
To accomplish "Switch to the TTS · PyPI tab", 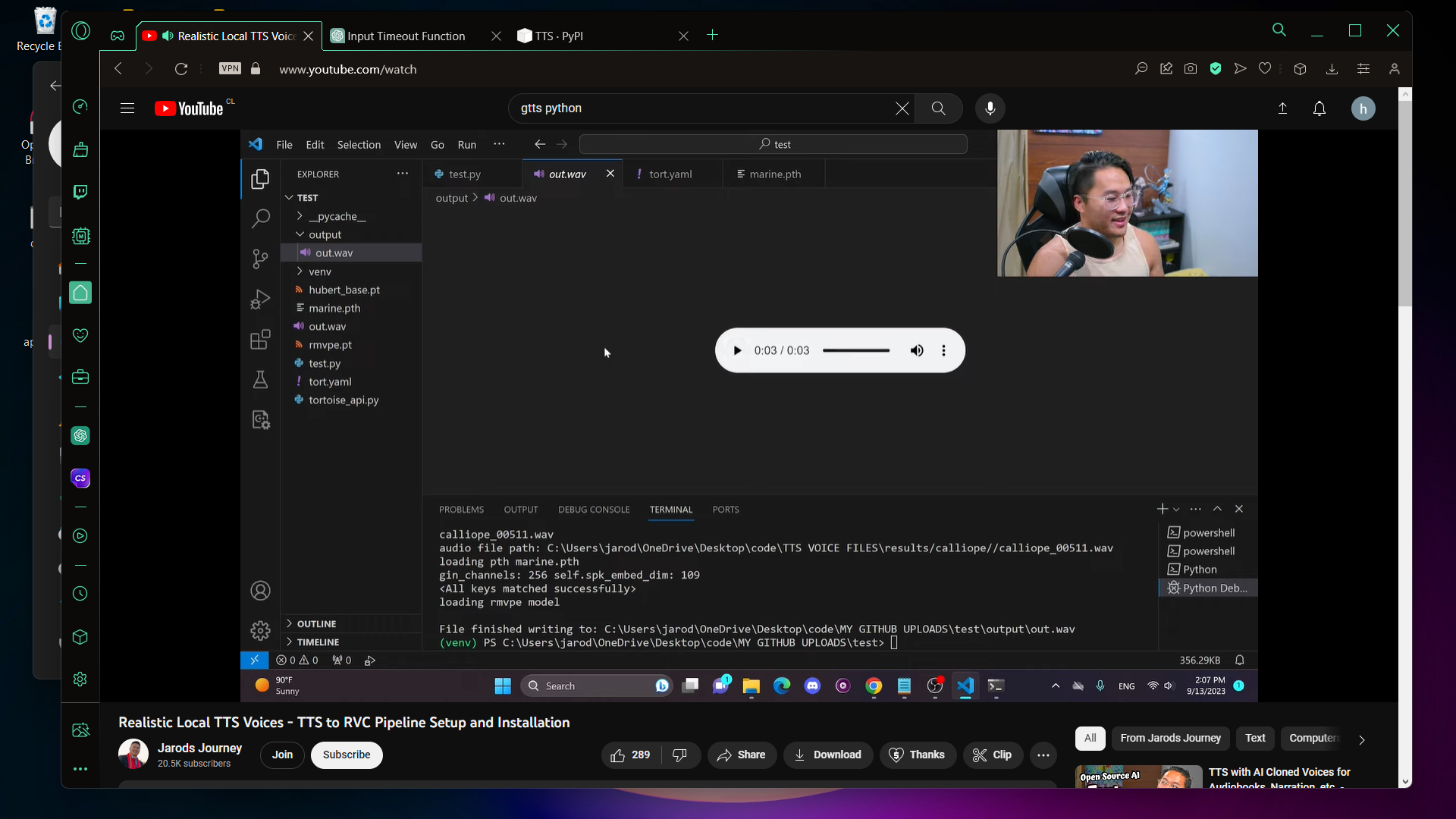I will (559, 36).
